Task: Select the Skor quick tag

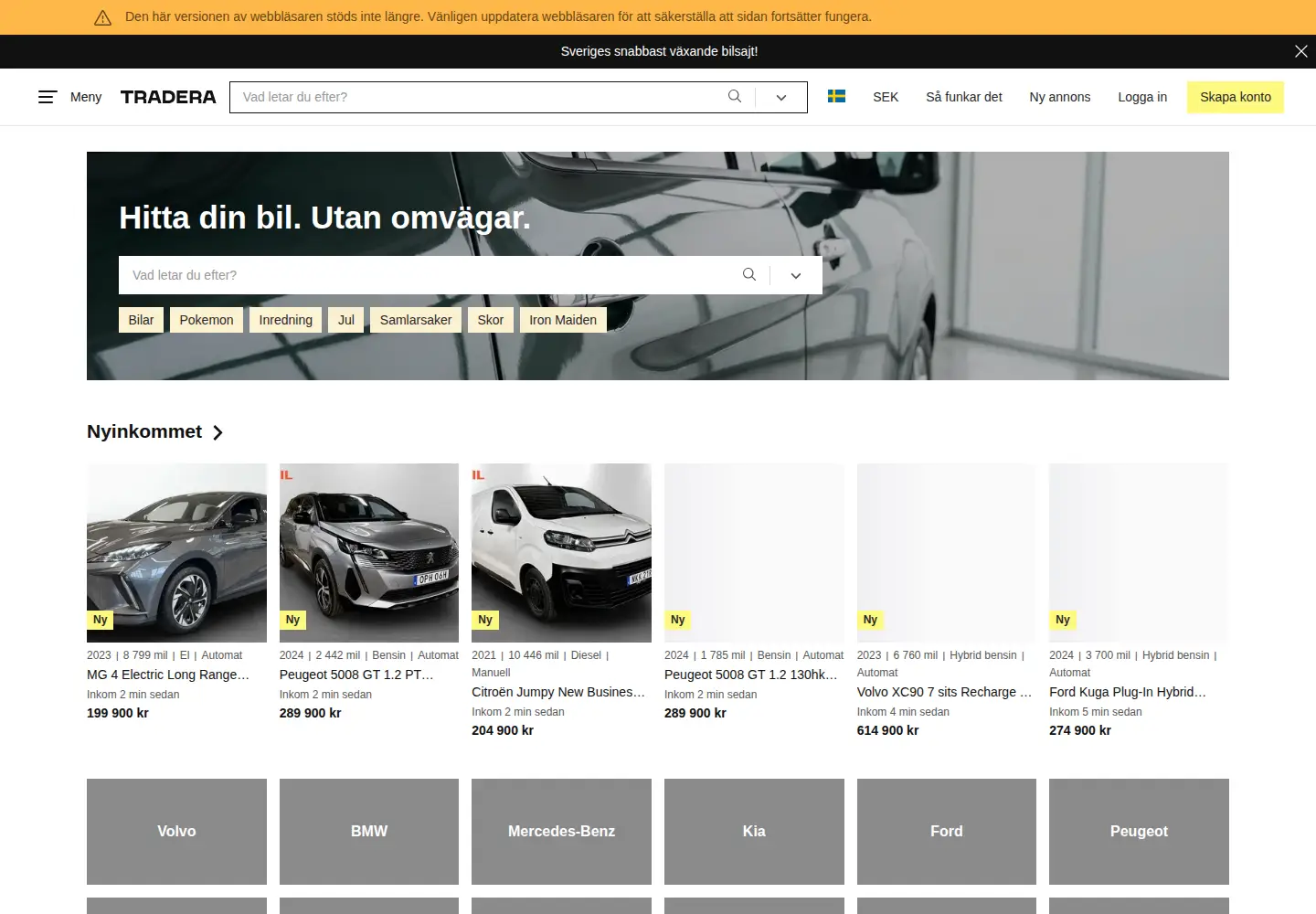Action: pos(491,320)
